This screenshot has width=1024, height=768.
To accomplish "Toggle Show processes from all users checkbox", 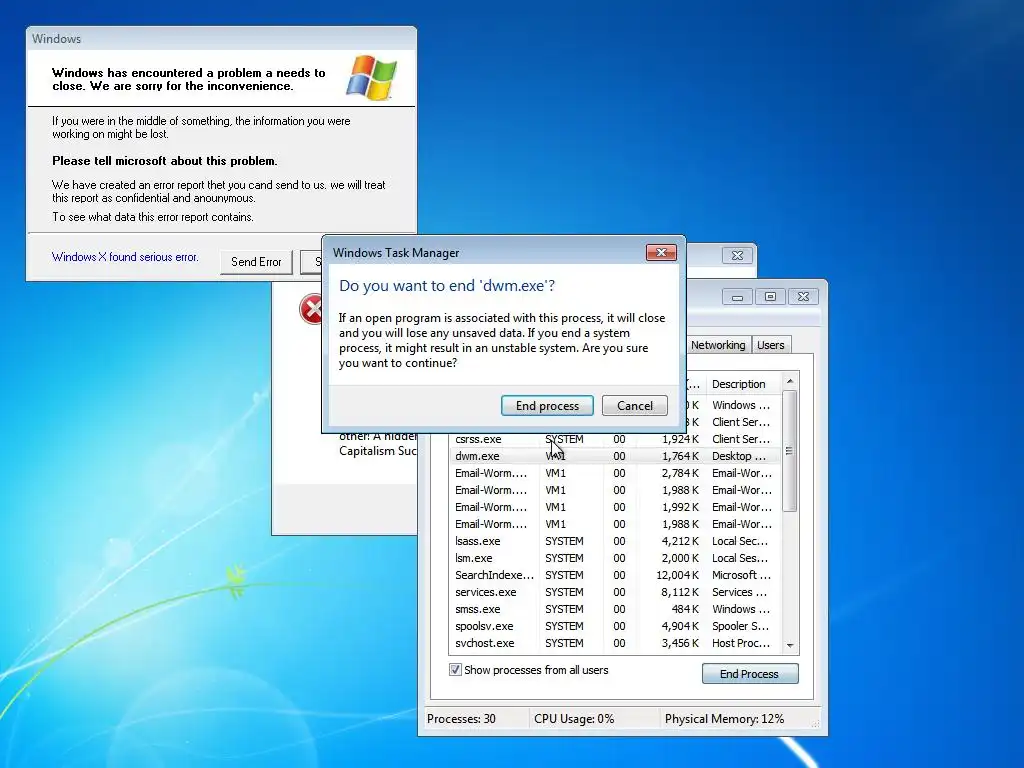I will tap(455, 670).
